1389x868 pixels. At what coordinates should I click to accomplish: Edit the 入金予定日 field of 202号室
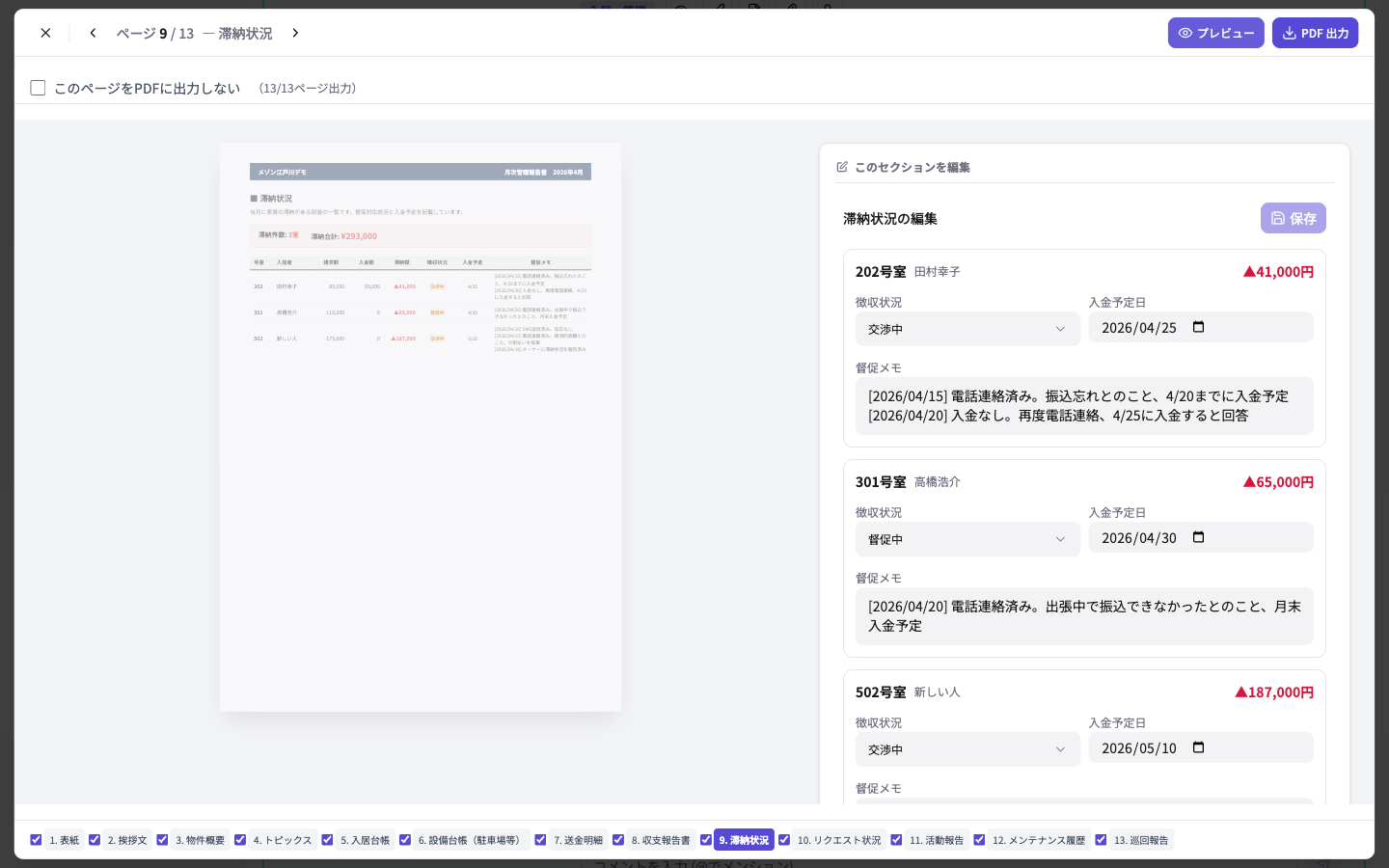pyautogui.click(x=1201, y=327)
